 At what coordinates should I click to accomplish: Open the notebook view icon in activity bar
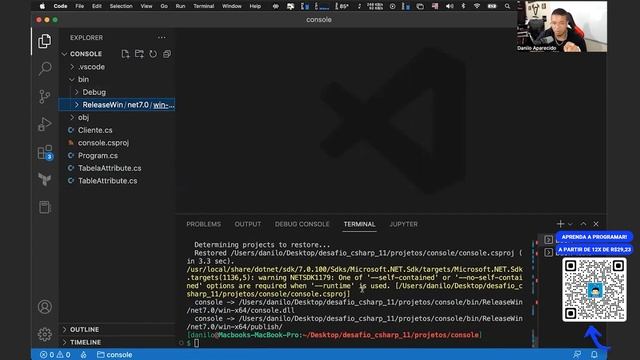[44, 207]
